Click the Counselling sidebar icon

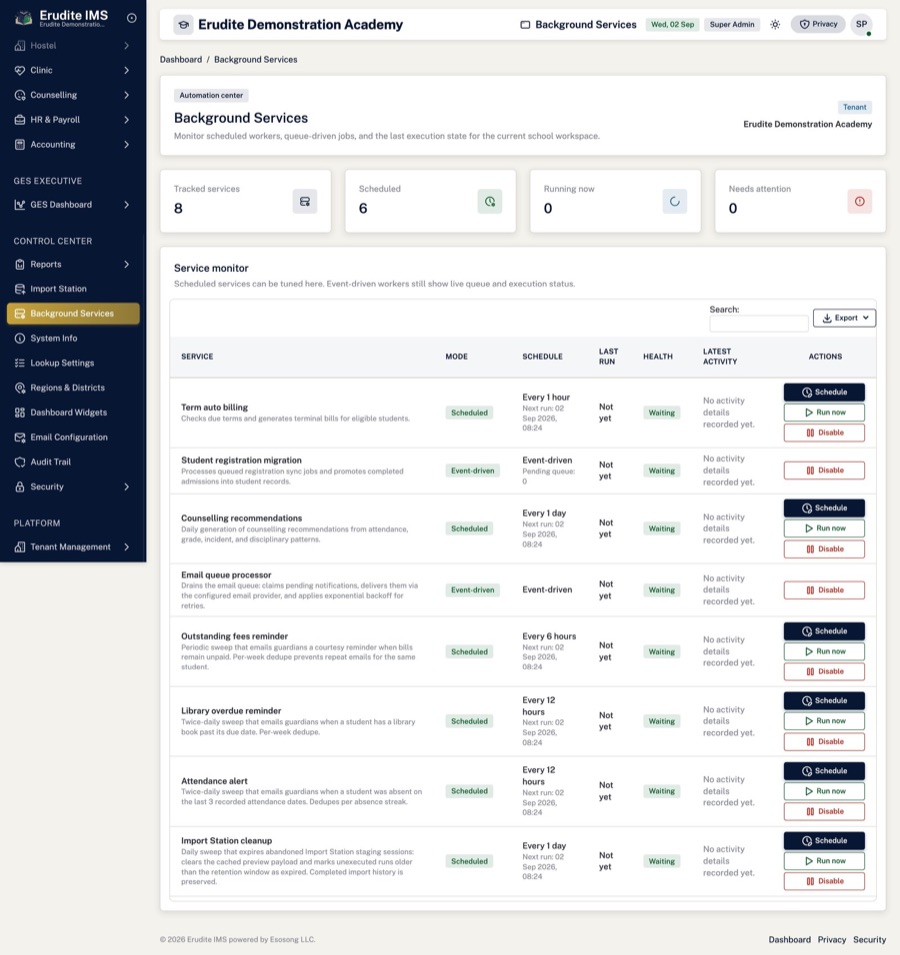coord(19,95)
